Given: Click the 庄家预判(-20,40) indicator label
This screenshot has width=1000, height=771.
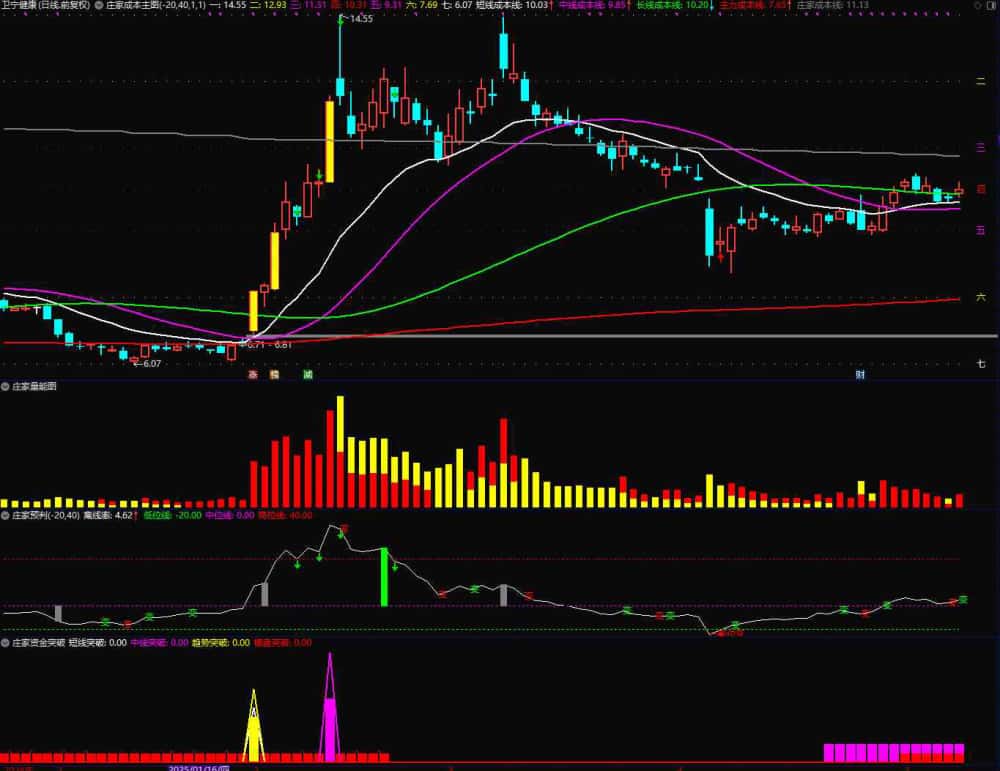Looking at the screenshot, I should pos(46,515).
